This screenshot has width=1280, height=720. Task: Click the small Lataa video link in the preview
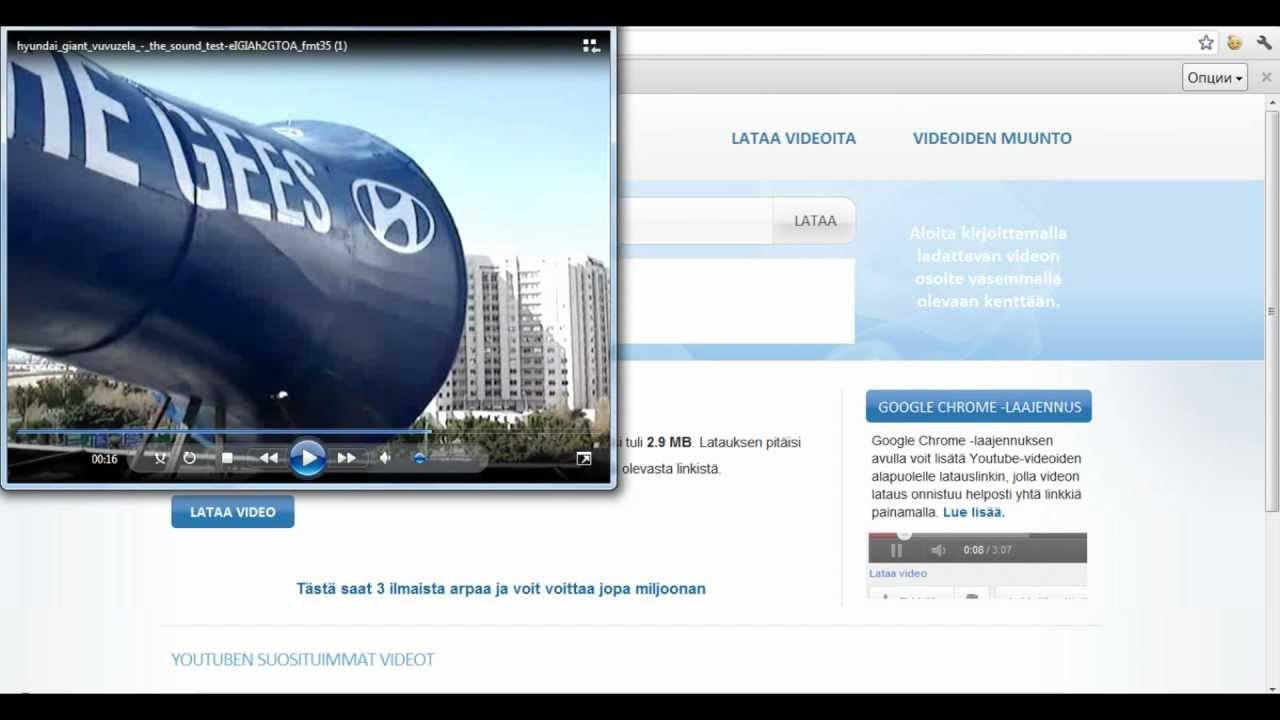coord(898,573)
